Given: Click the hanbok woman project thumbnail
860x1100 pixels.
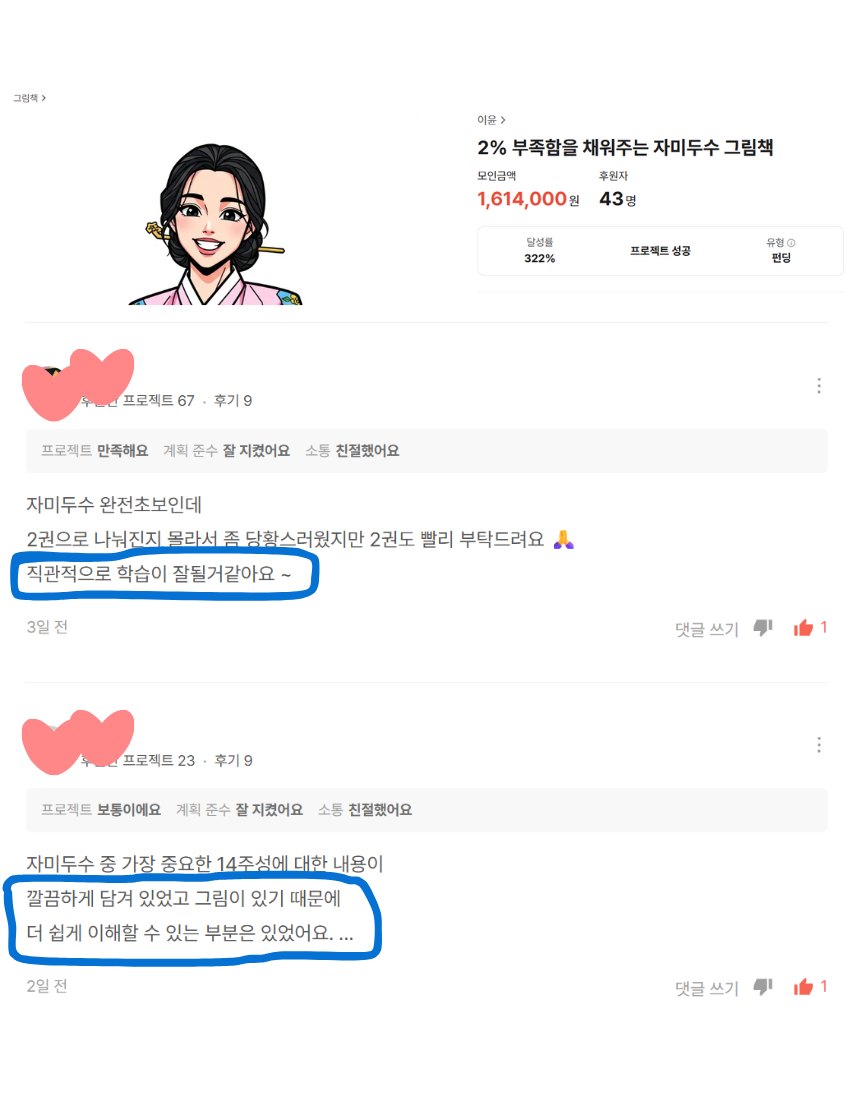Looking at the screenshot, I should pos(216,224).
